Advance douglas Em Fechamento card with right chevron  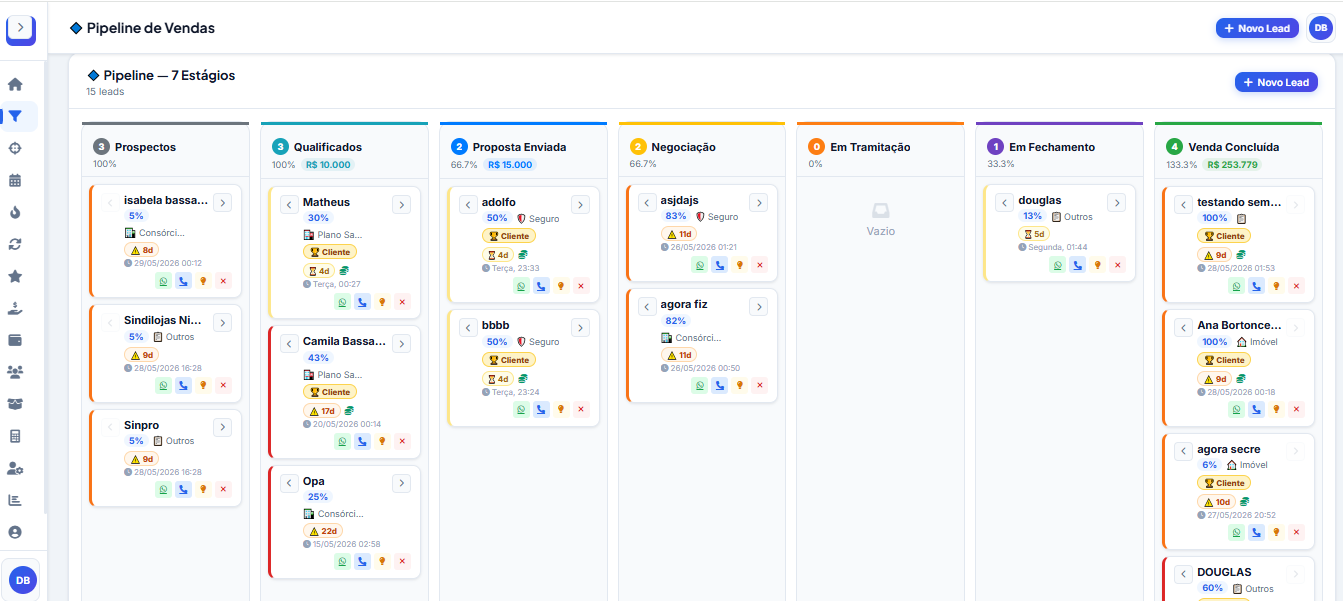click(x=1116, y=203)
